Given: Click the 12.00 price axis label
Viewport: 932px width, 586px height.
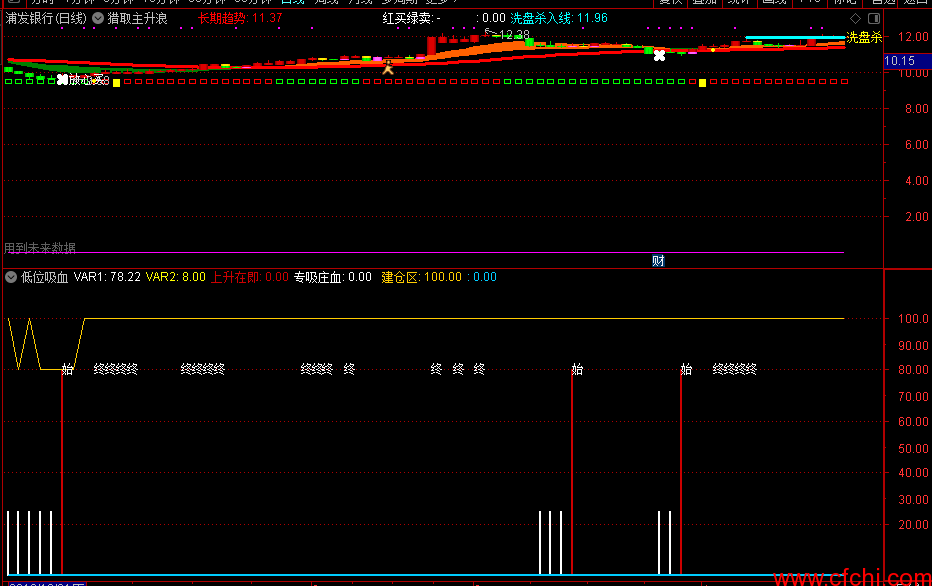Looking at the screenshot, I should point(913,37).
